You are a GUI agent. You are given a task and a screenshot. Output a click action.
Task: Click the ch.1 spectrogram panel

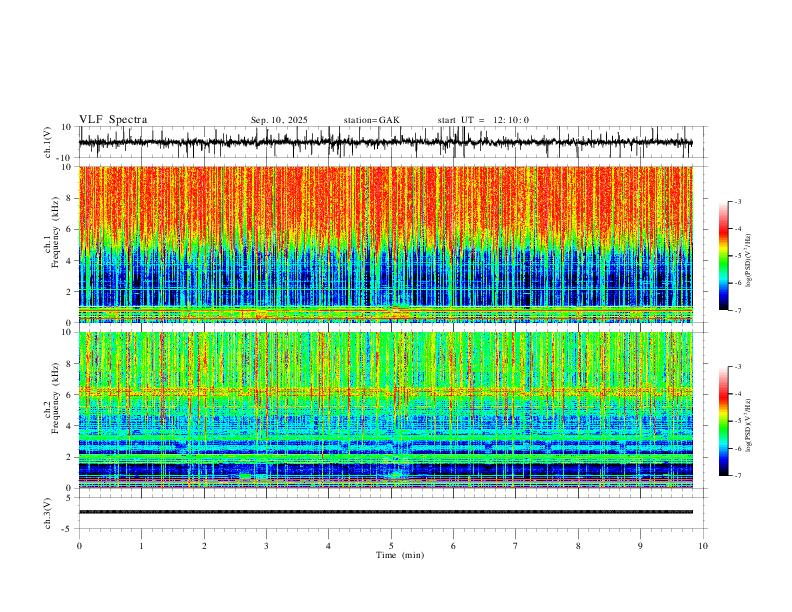[386, 244]
